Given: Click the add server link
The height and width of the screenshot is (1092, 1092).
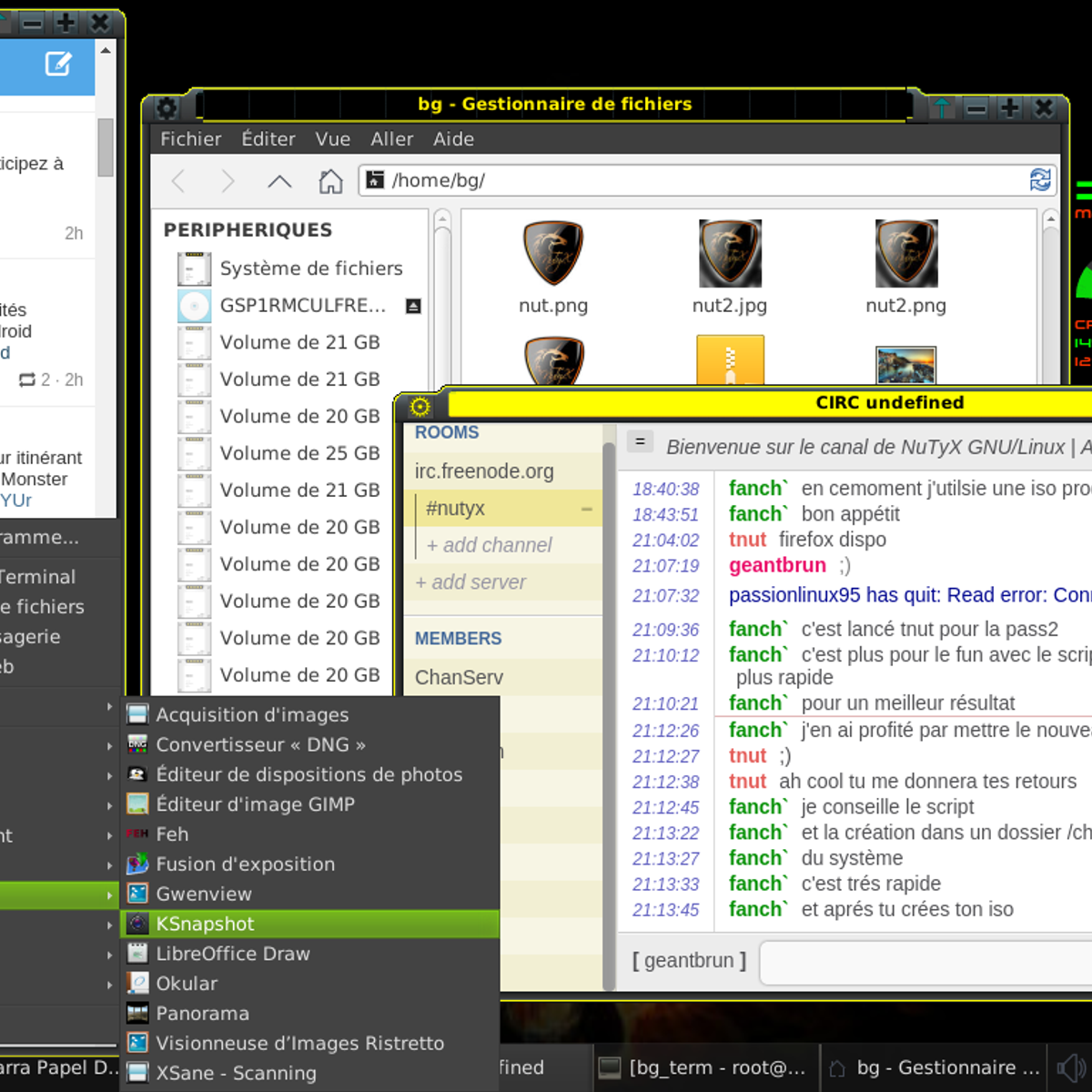Looking at the screenshot, I should click(x=470, y=582).
